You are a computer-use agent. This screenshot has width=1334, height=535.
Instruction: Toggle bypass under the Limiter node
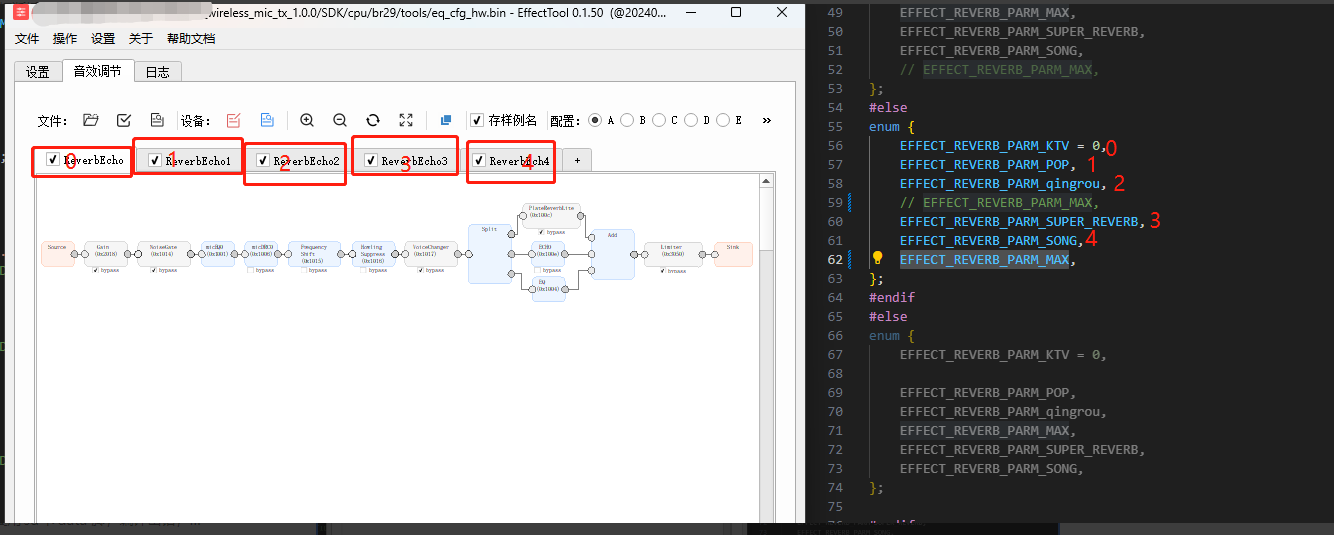pos(663,271)
